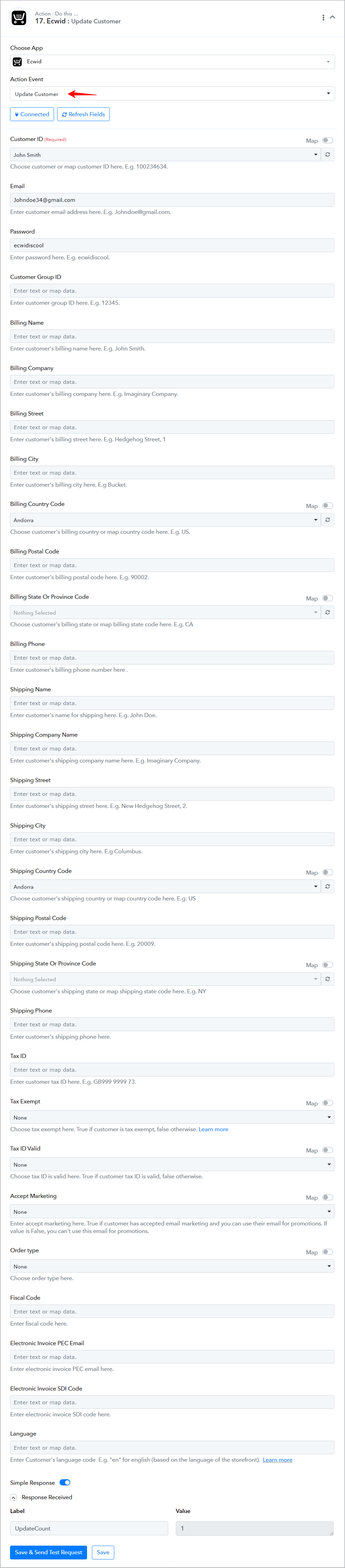The image size is (345, 1568).
Task: Open Customer ID John Smith dropdown
Action: pos(165,155)
